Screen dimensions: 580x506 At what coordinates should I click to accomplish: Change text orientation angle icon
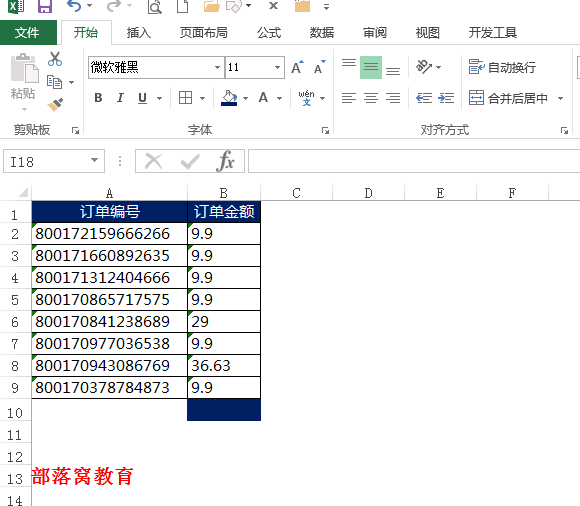[424, 67]
